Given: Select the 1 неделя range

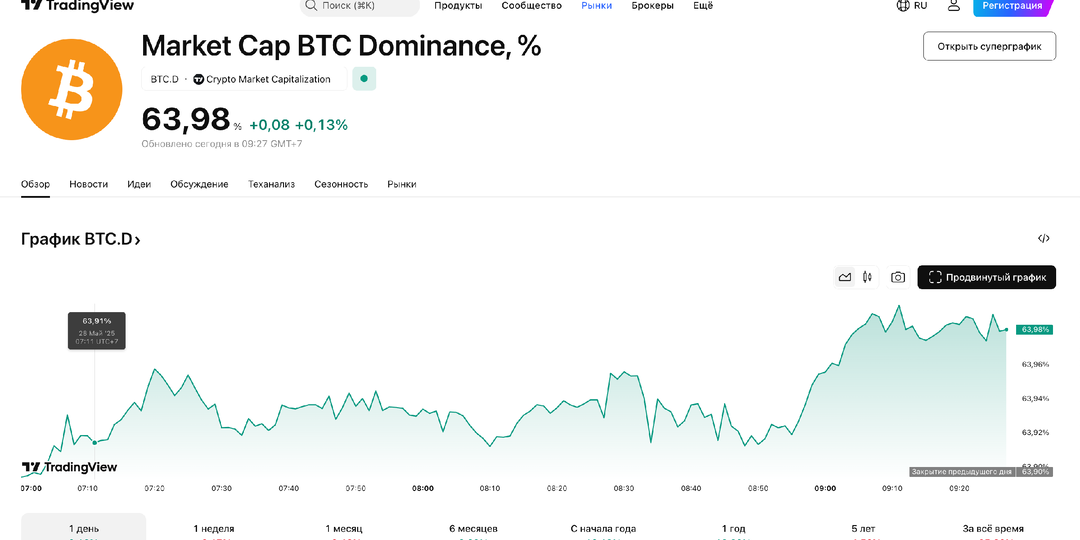Looking at the screenshot, I should pos(214,528).
